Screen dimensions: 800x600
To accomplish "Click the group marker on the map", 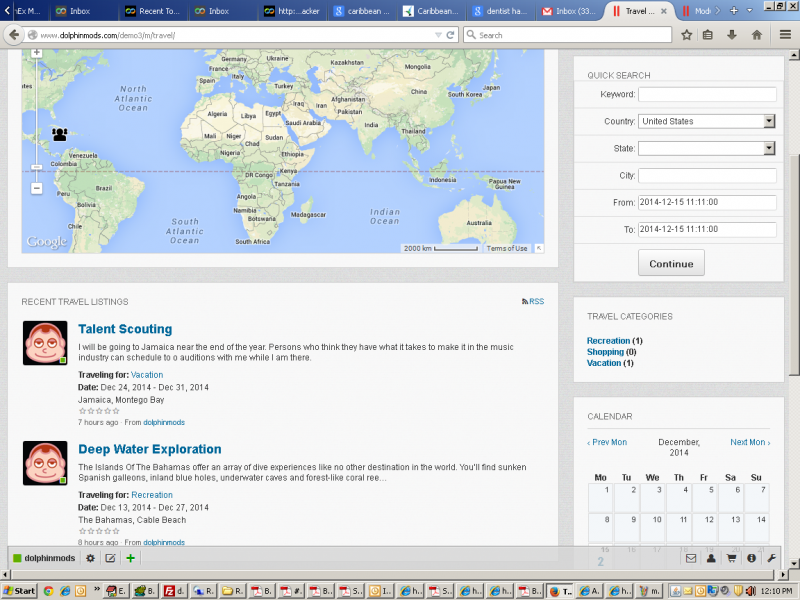I will coord(60,134).
